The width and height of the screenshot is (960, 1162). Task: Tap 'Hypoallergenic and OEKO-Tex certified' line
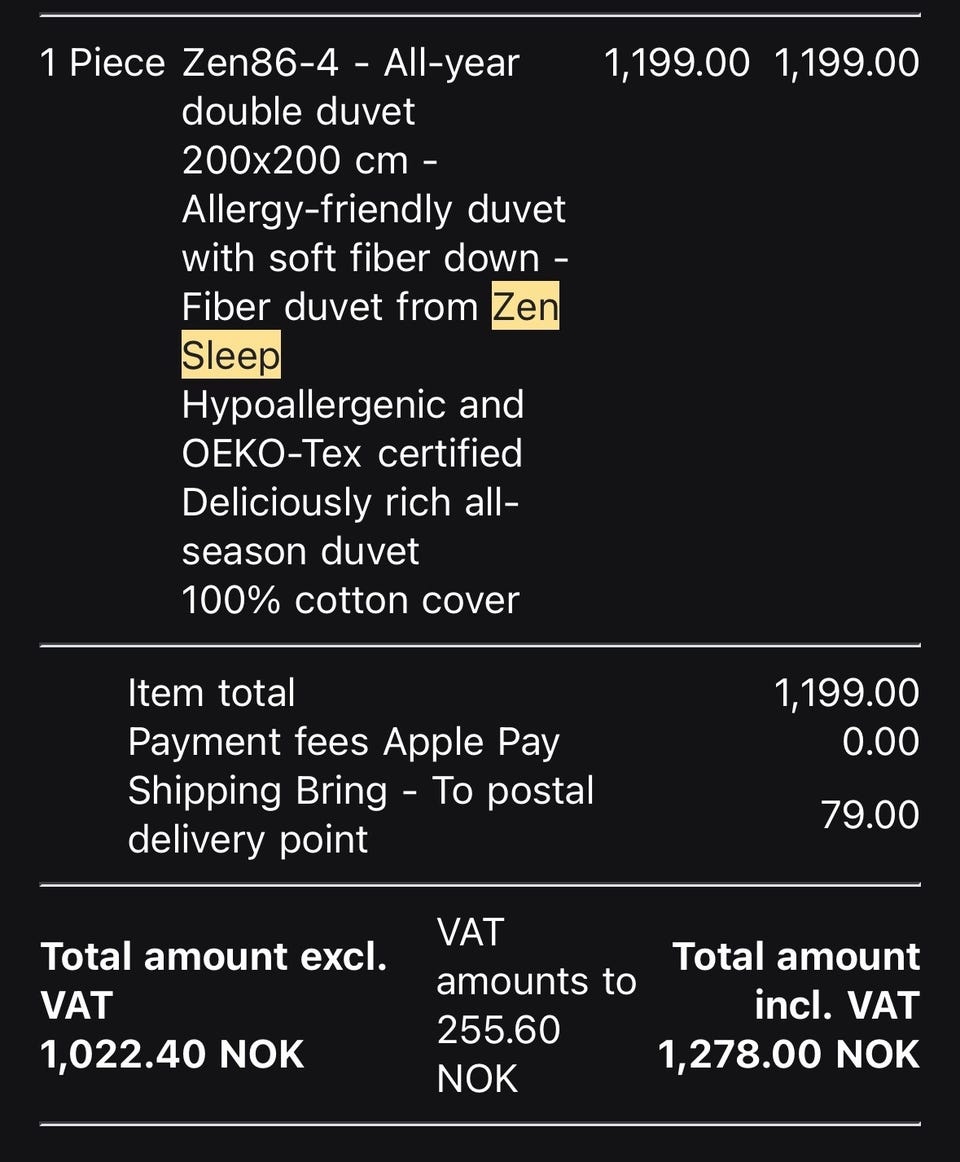[353, 429]
